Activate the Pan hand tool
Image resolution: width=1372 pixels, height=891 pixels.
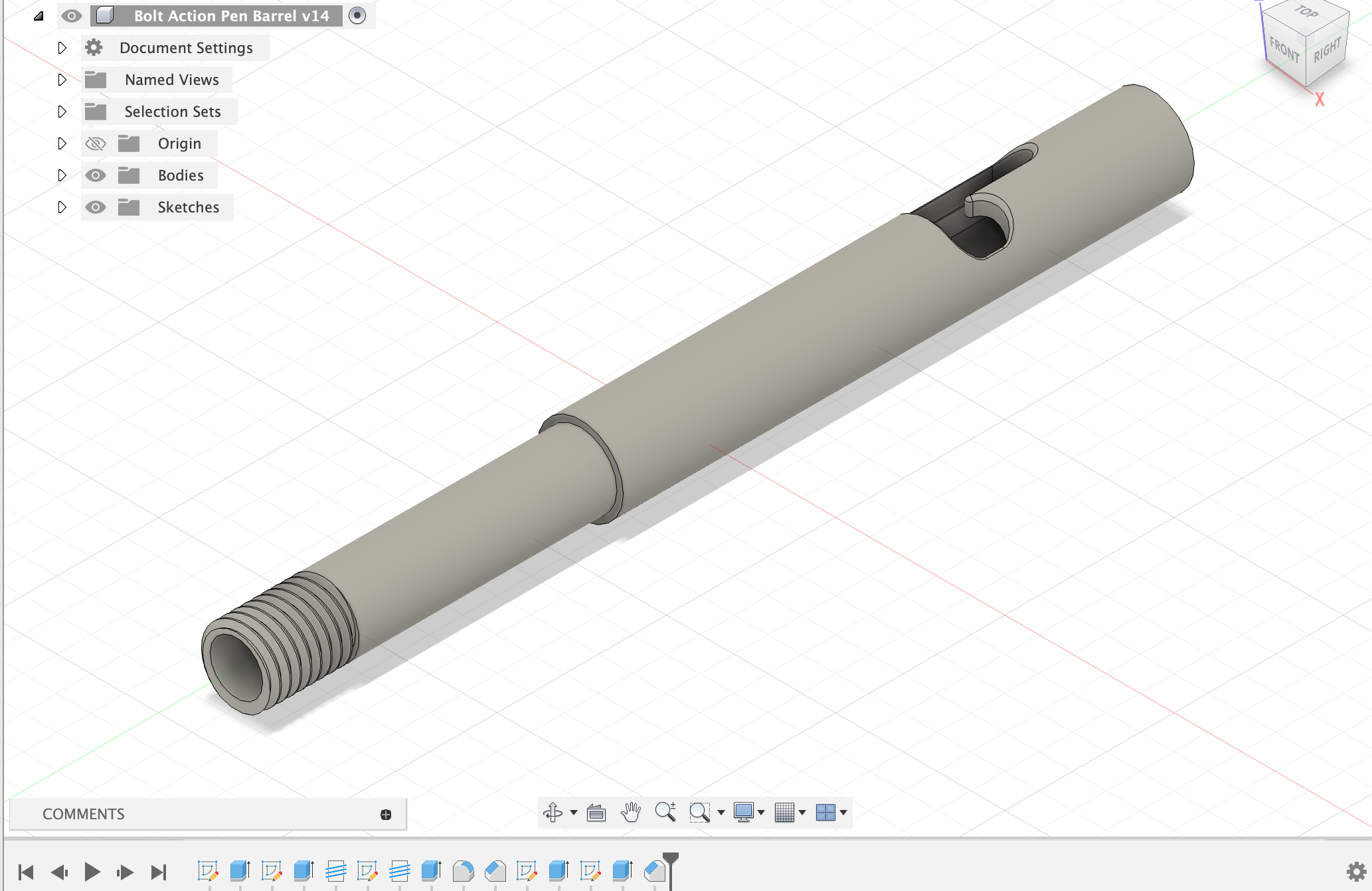tap(631, 812)
